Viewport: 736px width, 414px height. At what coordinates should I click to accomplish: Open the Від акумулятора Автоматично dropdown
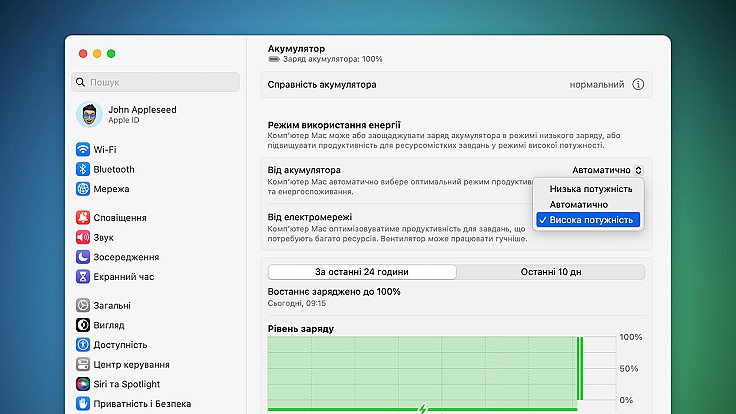[607, 170]
